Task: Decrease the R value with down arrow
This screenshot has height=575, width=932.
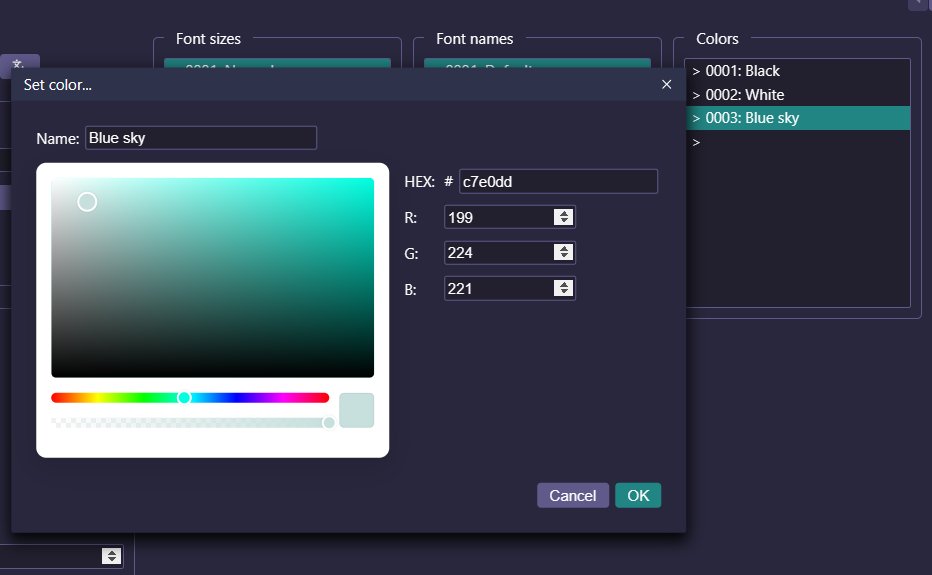Action: 563,221
